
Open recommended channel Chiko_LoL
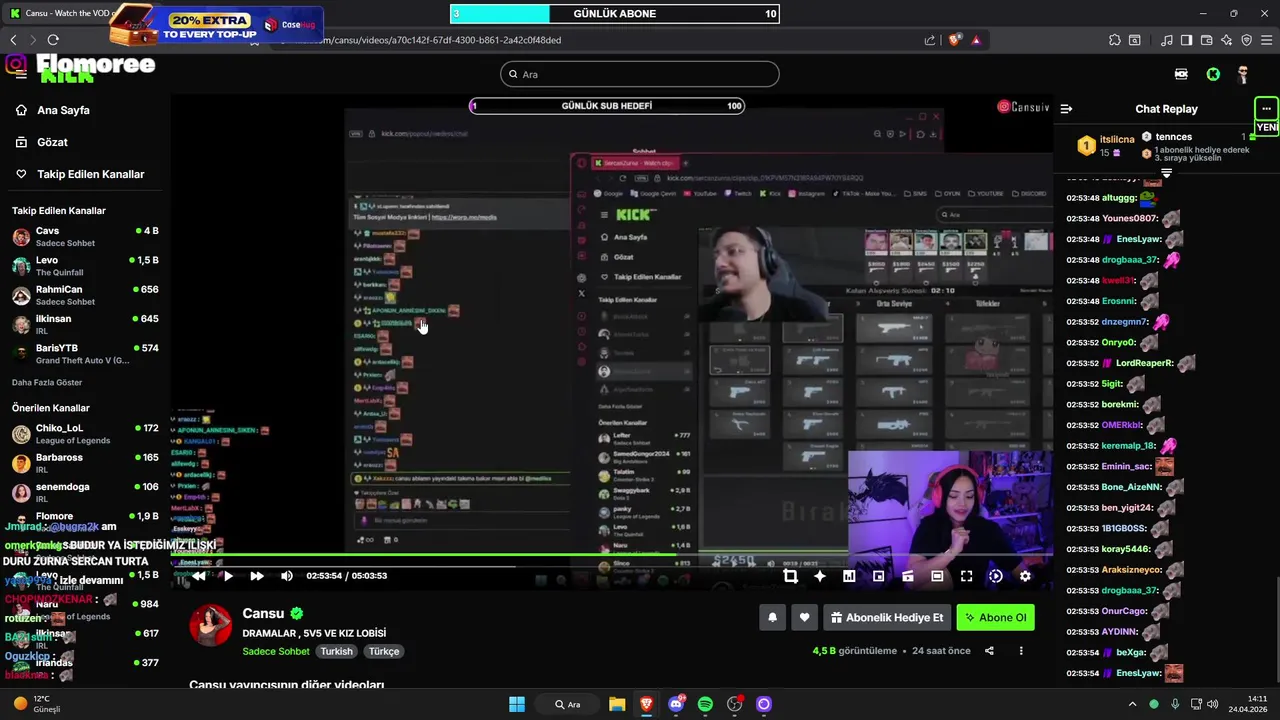85,434
